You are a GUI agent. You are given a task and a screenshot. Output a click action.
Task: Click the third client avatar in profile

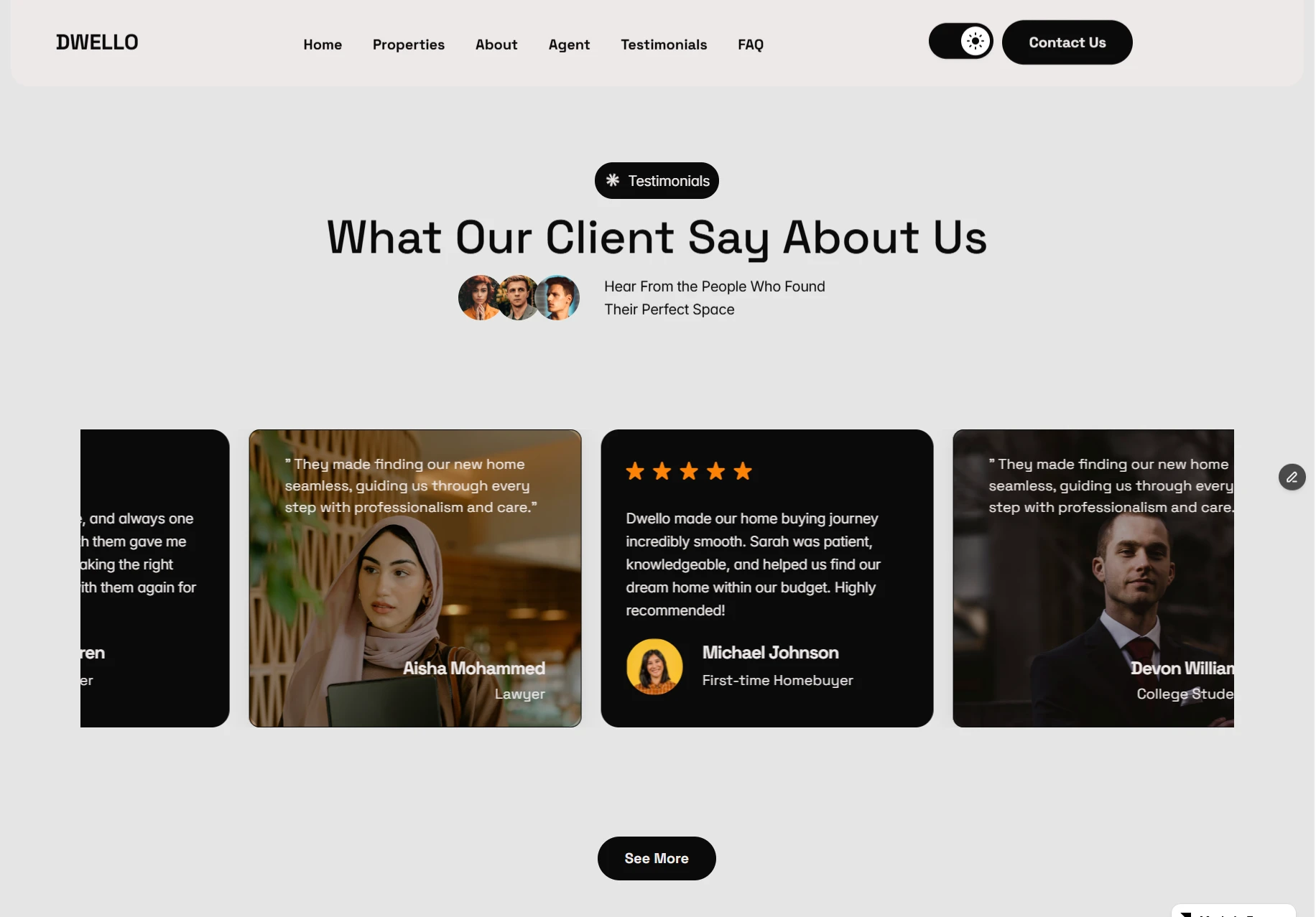pyautogui.click(x=557, y=297)
